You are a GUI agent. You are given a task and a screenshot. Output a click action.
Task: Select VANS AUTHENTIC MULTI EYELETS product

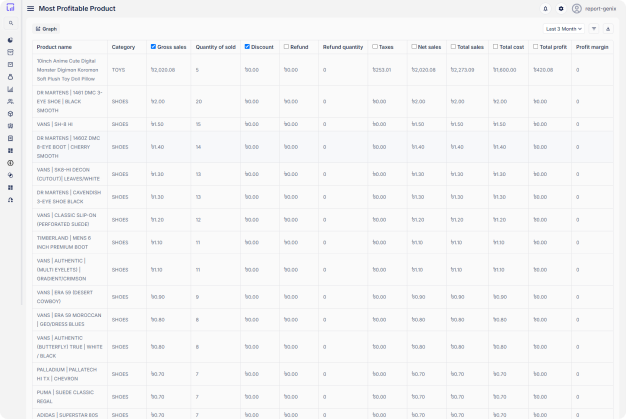point(61,270)
